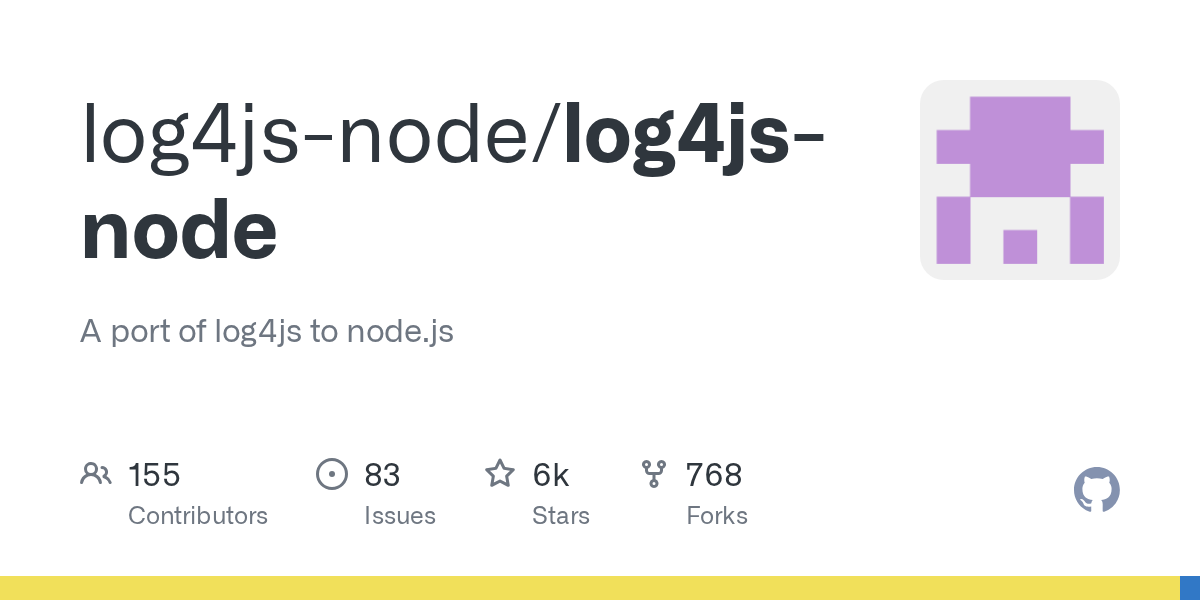The width and height of the screenshot is (1200, 600).
Task: Click the blue language bar segment
Action: (x=1190, y=588)
